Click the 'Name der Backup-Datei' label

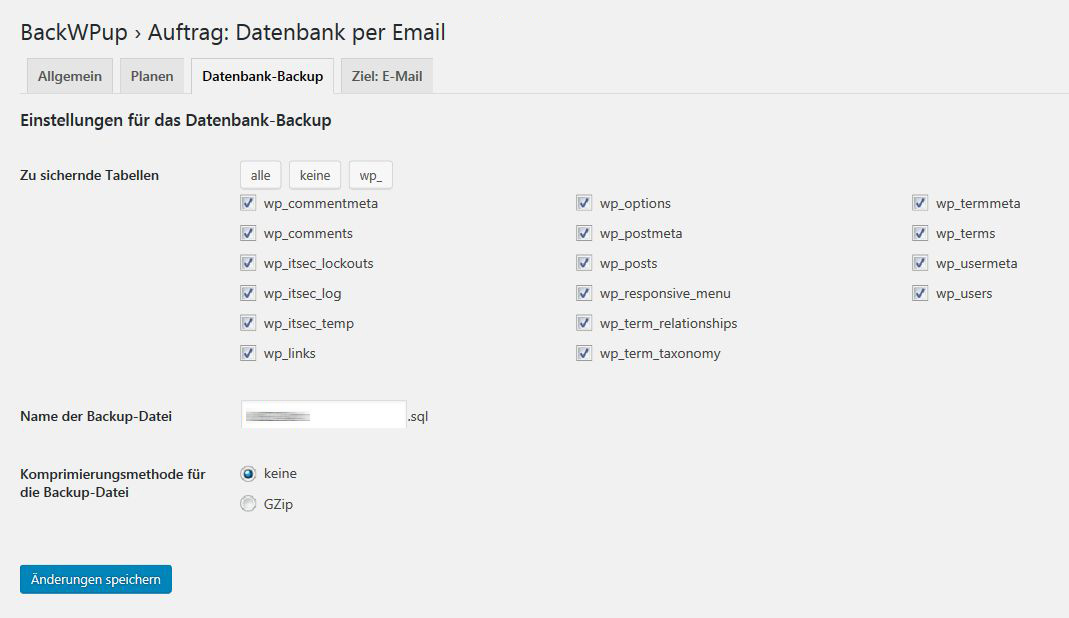click(96, 416)
